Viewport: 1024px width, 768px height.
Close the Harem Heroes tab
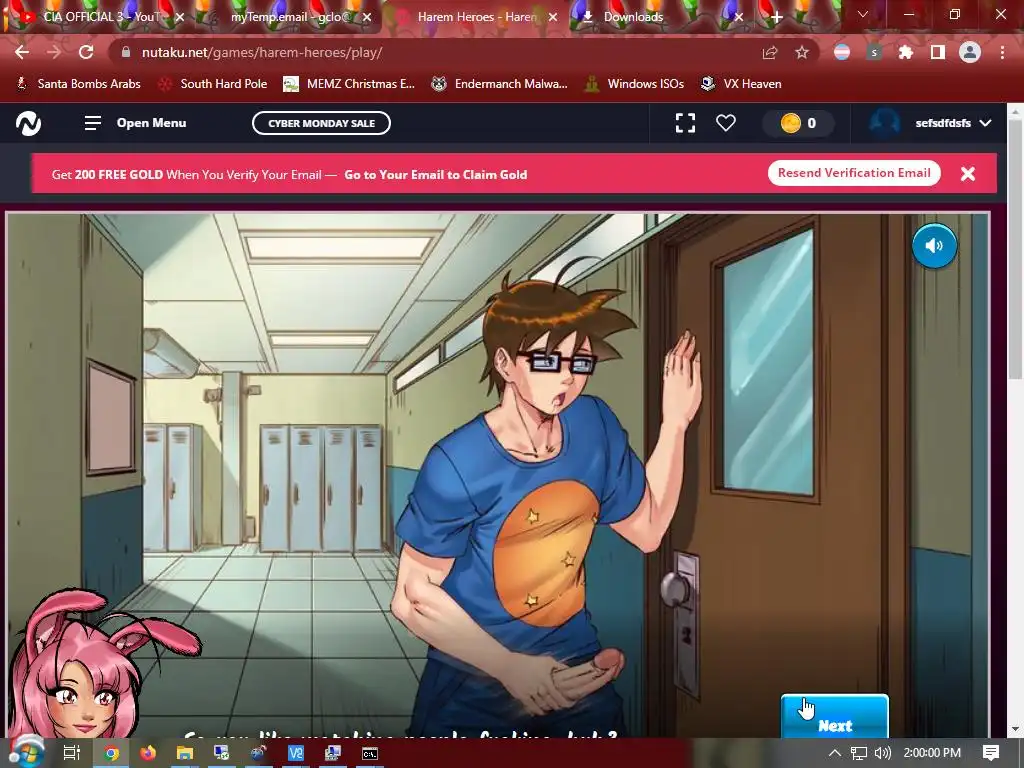(552, 18)
